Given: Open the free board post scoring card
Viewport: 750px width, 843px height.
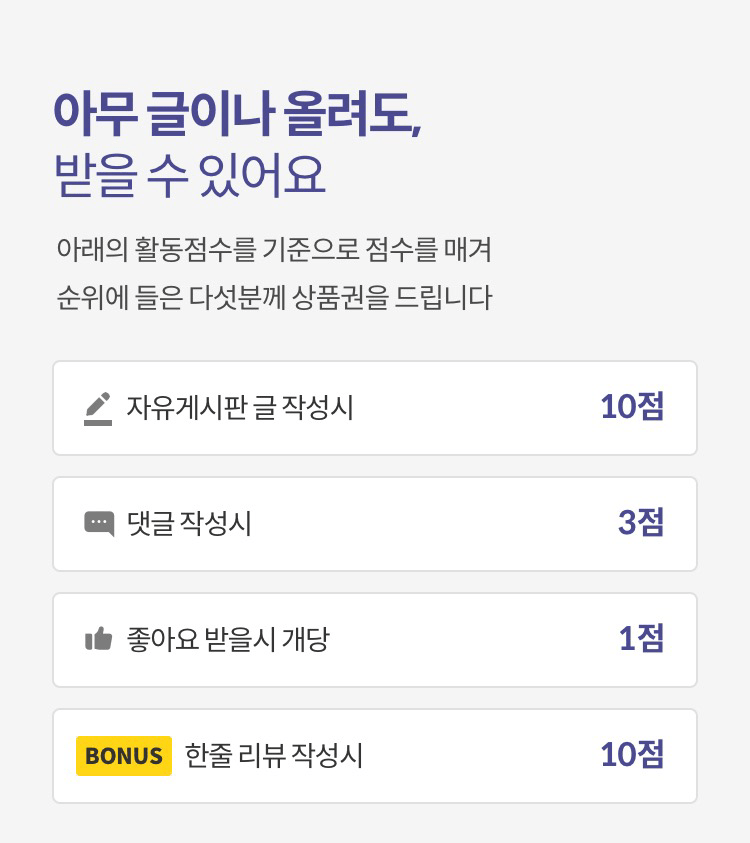Looking at the screenshot, I should [375, 408].
